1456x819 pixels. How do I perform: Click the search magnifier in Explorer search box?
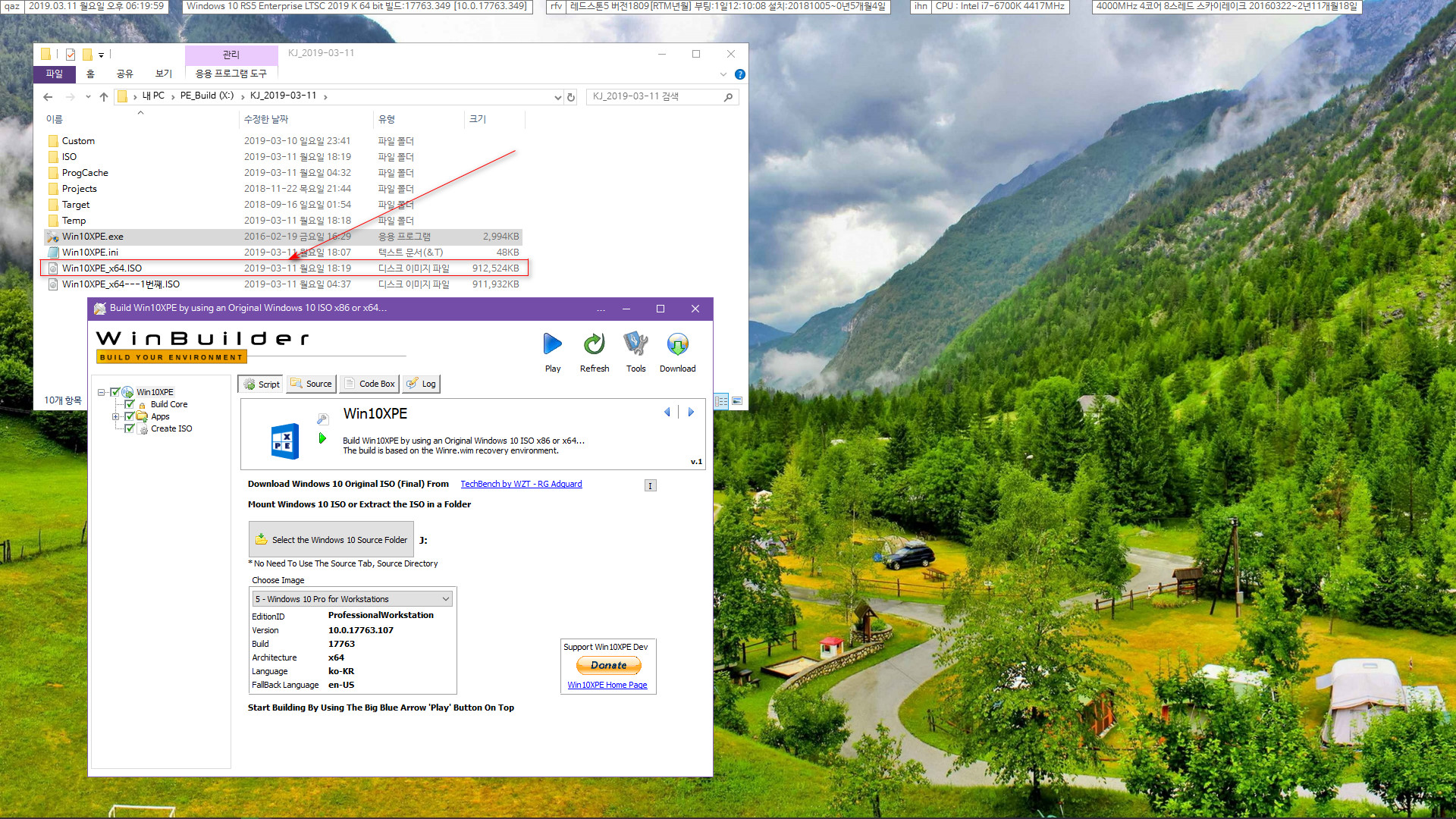728,97
